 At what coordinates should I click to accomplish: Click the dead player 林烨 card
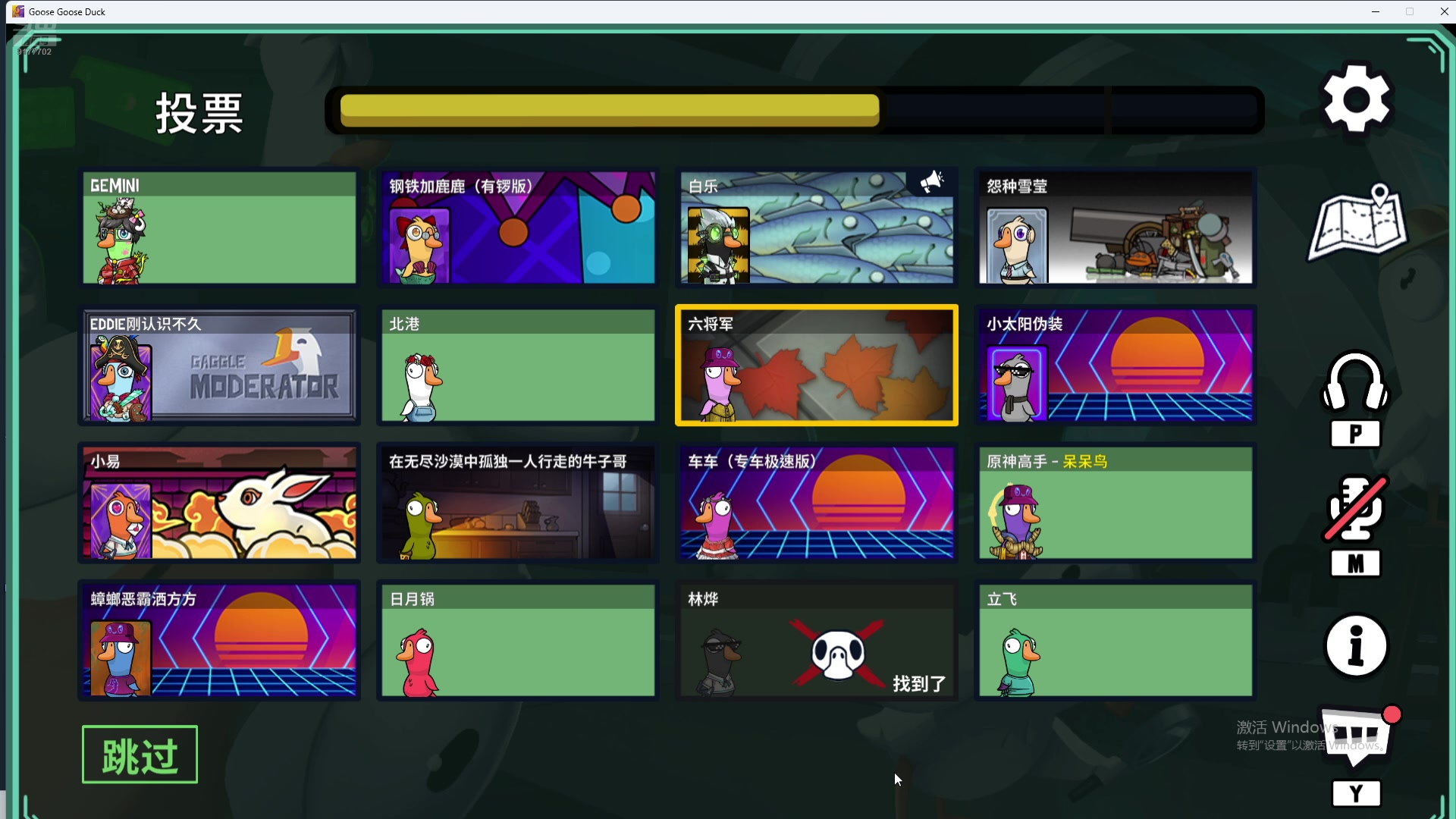click(817, 641)
